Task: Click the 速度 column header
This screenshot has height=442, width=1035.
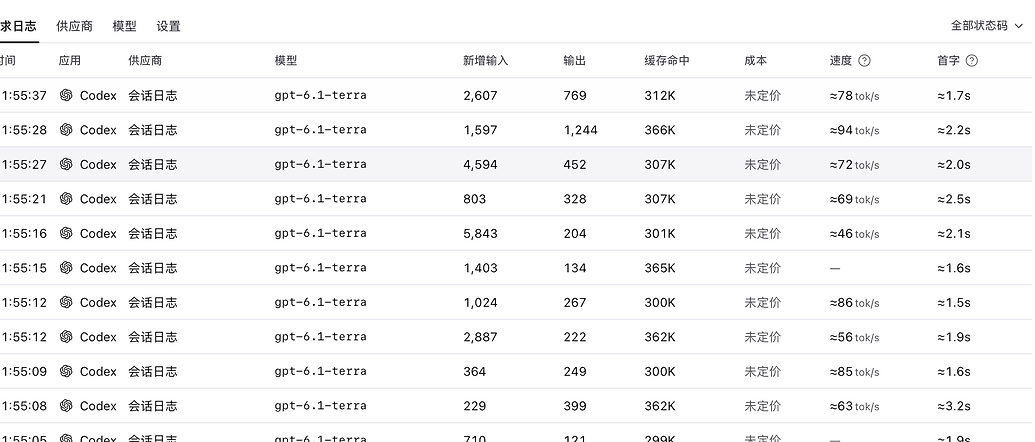Action: point(841,61)
